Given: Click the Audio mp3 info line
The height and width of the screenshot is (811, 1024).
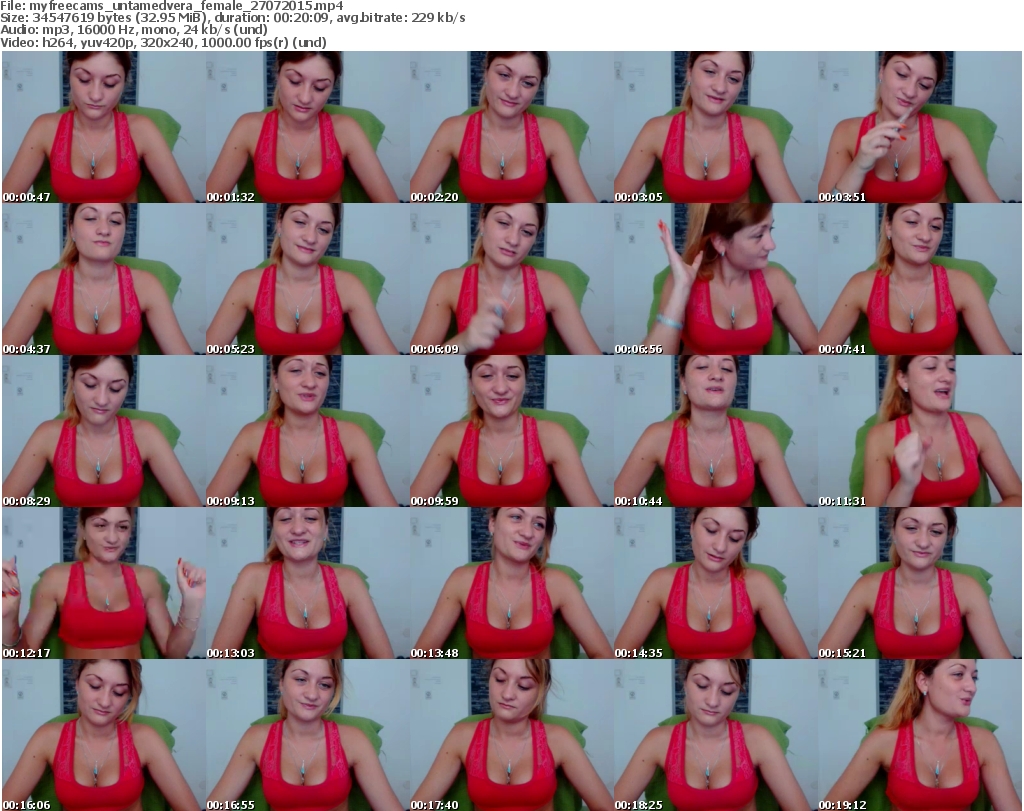Looking at the screenshot, I should [x=134, y=30].
